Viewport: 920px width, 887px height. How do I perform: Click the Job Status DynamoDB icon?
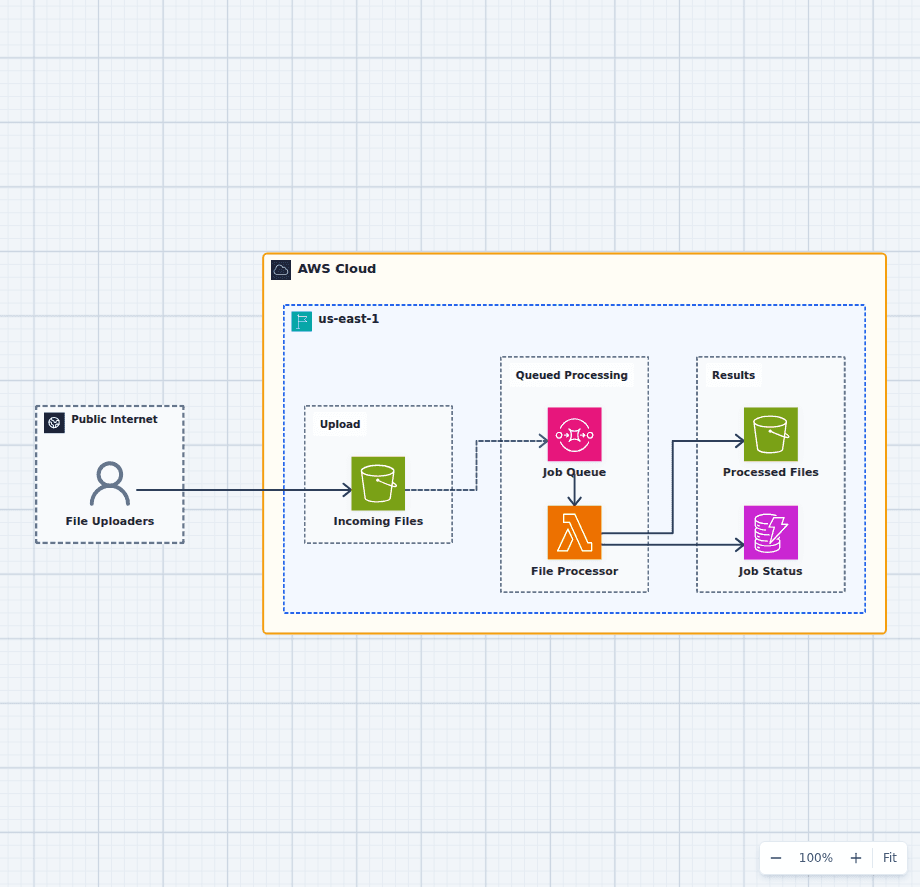771,533
